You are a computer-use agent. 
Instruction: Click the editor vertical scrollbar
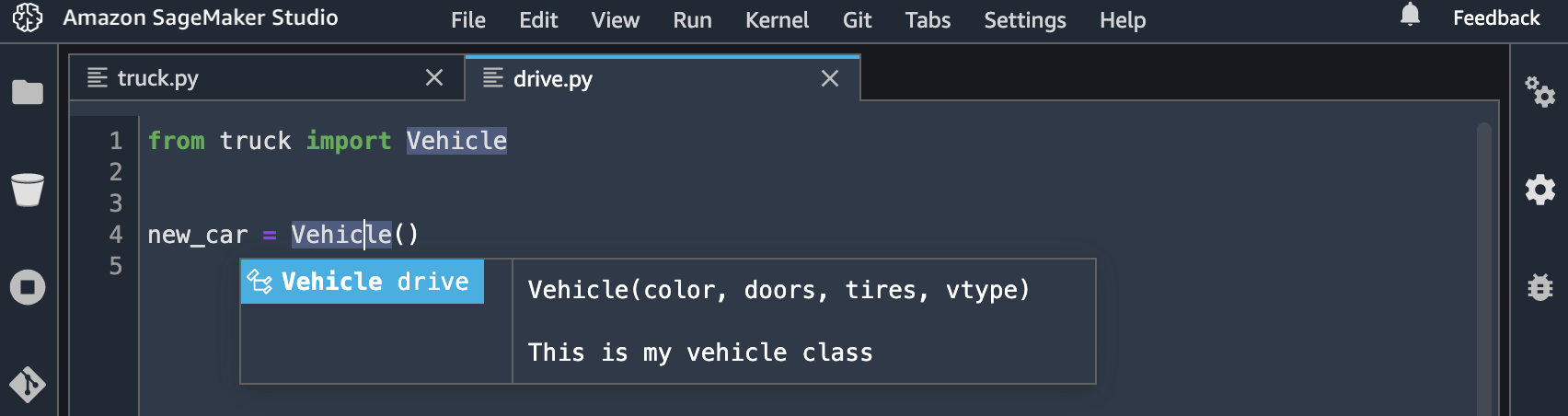pyautogui.click(x=1483, y=269)
